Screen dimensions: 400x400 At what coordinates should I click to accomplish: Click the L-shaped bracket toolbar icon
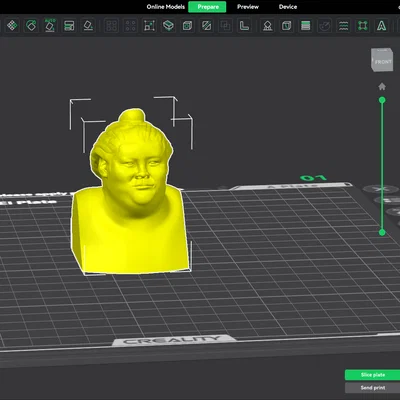(244, 26)
